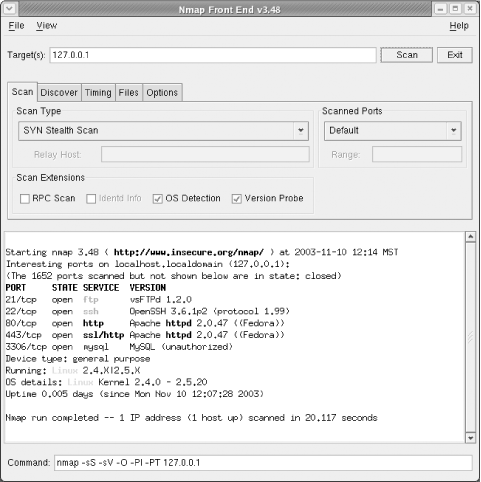Click the output scrollbar down arrow
481x482 pixels.
470,438
